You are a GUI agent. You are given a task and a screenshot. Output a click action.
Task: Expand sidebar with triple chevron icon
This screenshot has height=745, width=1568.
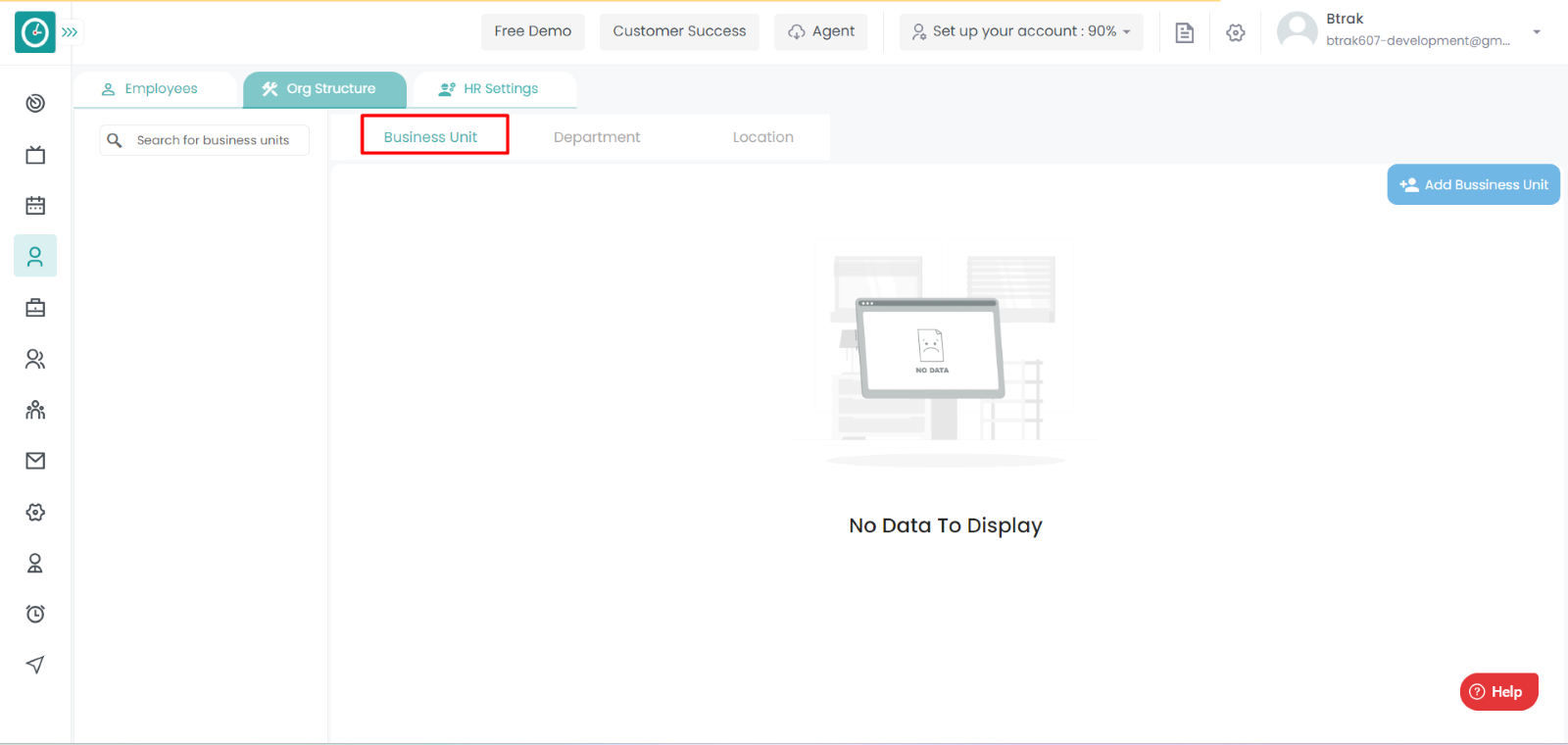point(70,32)
